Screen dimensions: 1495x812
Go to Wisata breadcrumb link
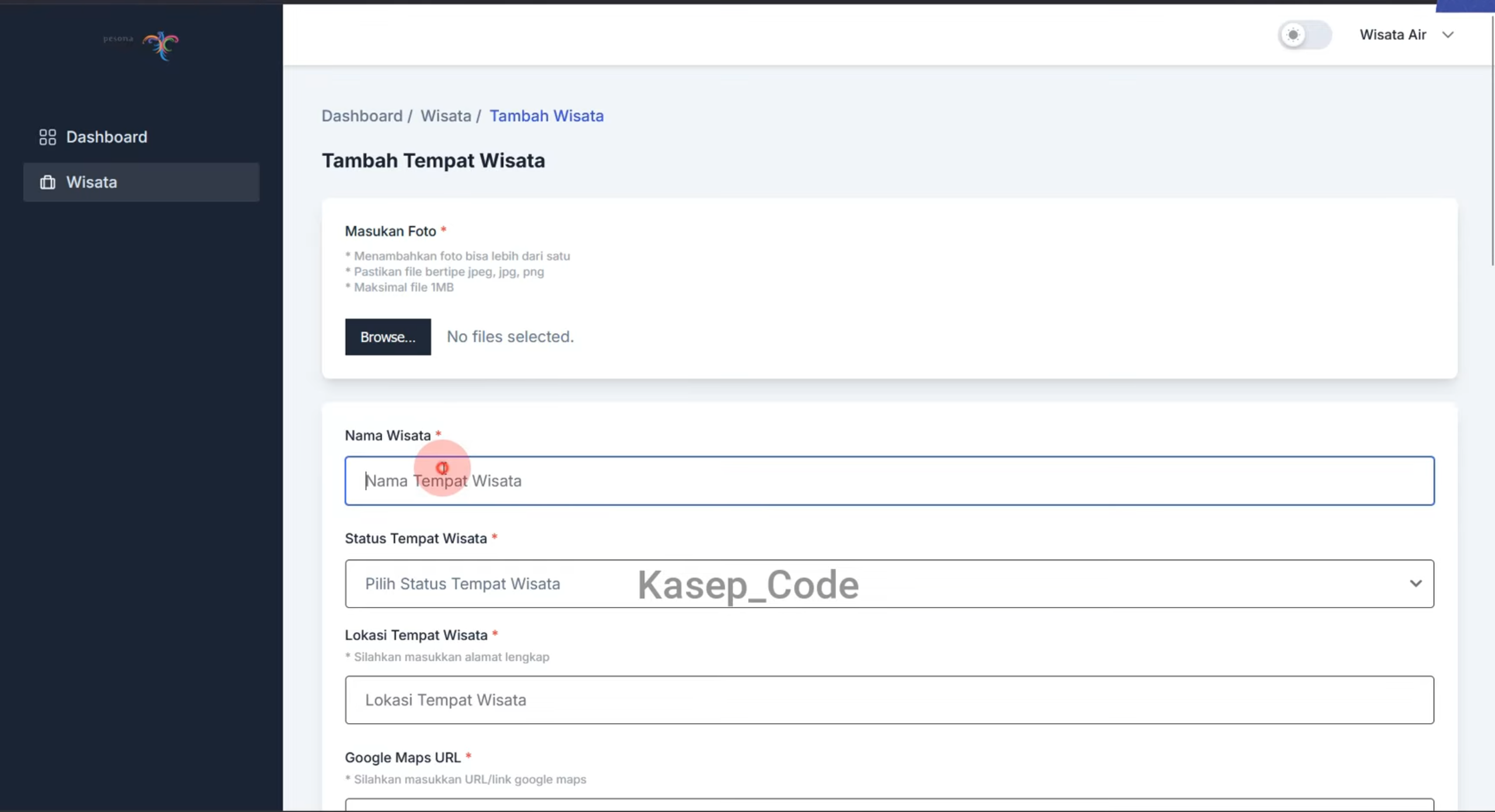(x=446, y=116)
